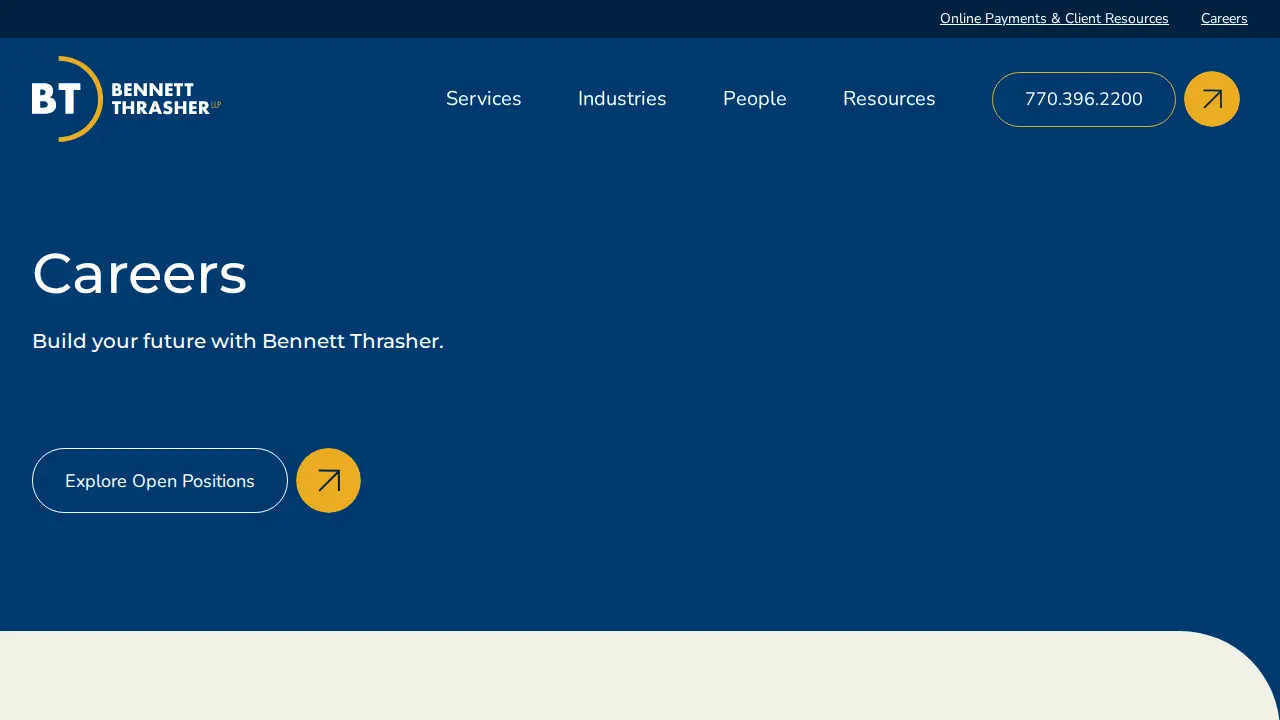
Task: Open the Services menu
Action: pyautogui.click(x=484, y=99)
